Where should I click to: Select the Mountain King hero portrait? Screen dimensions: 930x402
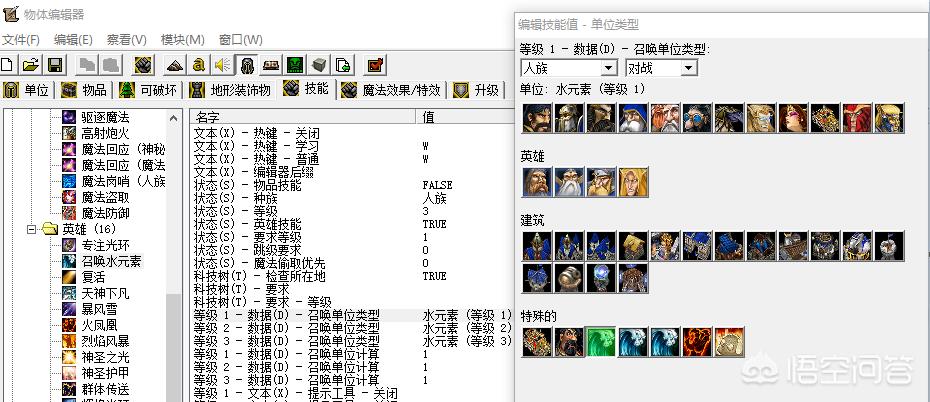[x=601, y=182]
